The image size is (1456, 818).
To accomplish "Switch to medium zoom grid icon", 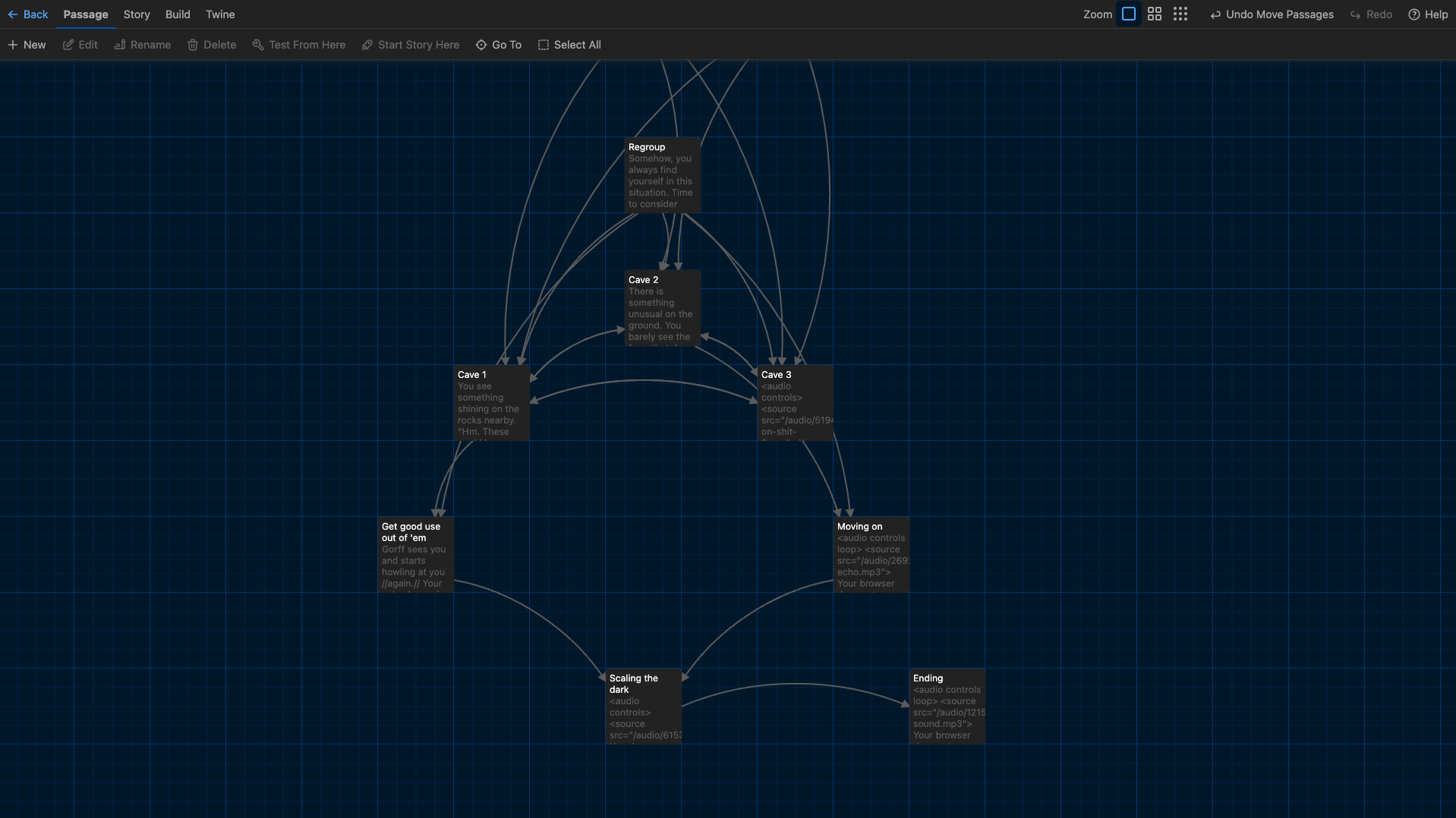I will click(1154, 14).
